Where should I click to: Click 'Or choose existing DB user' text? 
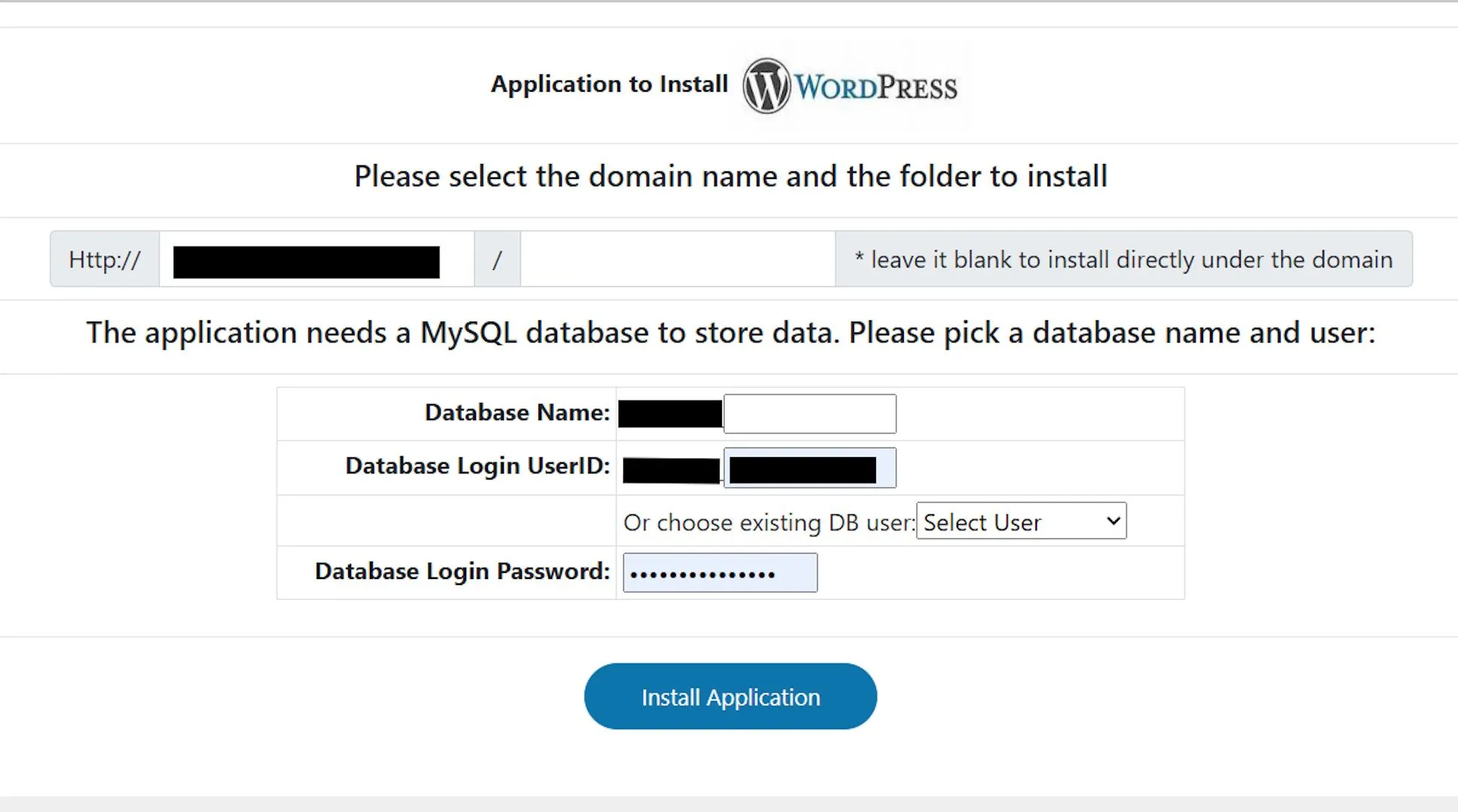(x=768, y=523)
